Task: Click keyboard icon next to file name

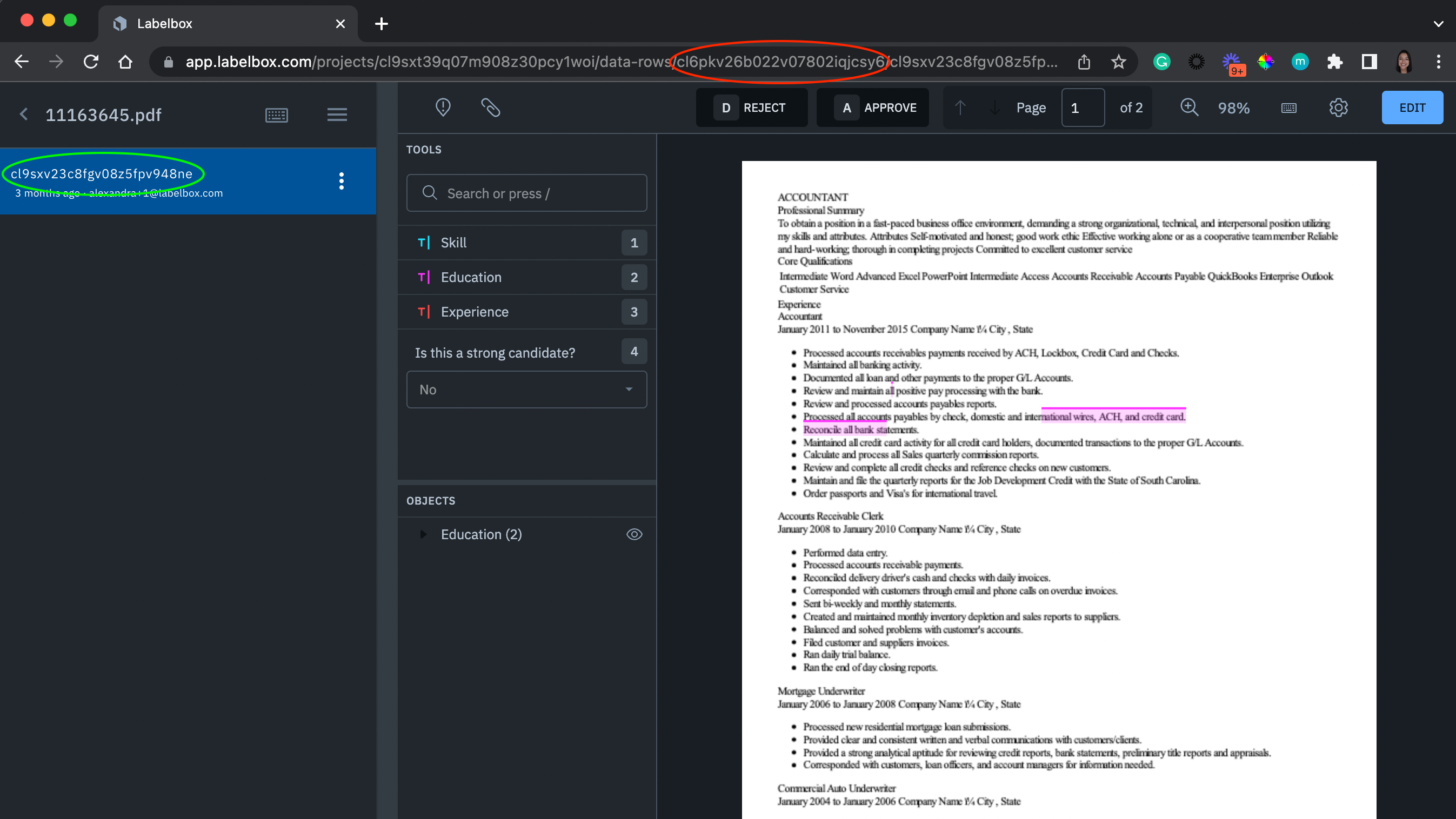Action: (276, 115)
